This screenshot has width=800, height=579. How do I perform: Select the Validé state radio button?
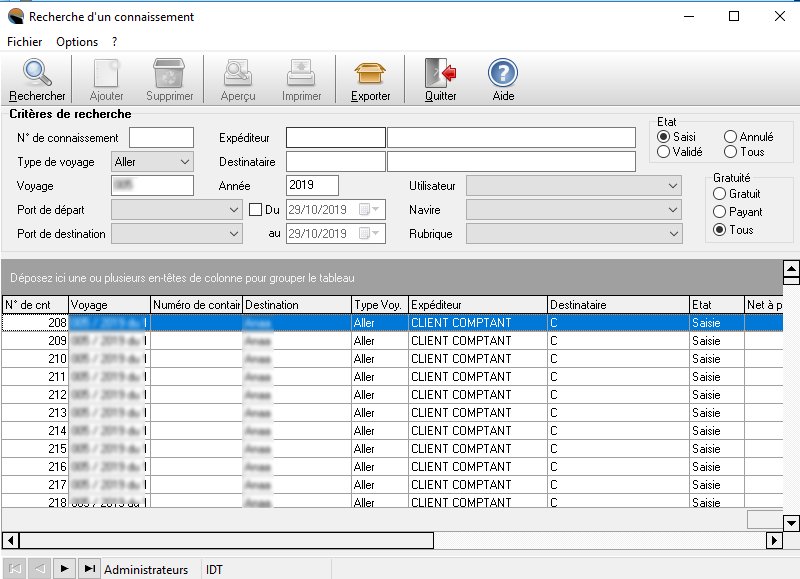[663, 152]
